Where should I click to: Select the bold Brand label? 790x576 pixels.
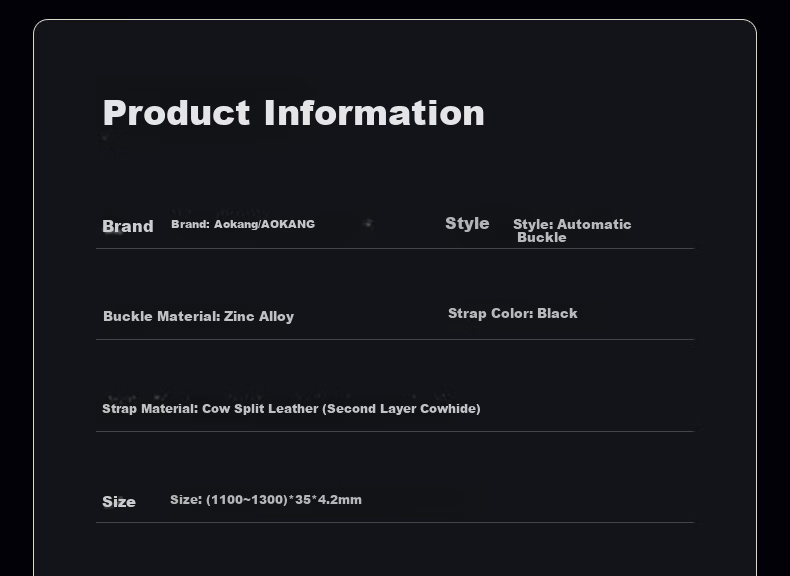point(127,226)
